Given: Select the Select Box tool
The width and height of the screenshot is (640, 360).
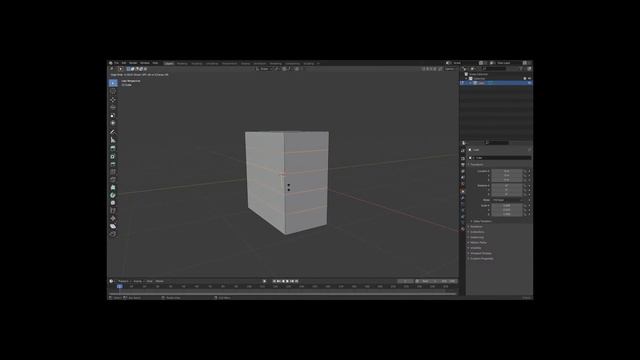Looking at the screenshot, I should coord(113,83).
